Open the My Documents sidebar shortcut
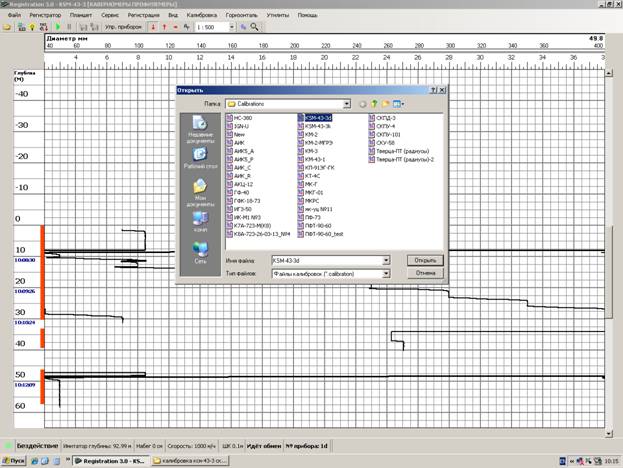 (x=200, y=192)
